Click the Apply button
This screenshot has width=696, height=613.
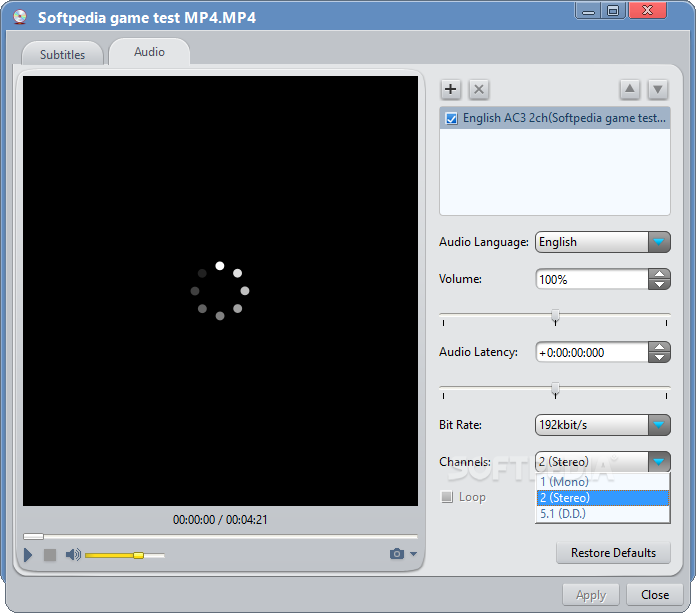(590, 595)
